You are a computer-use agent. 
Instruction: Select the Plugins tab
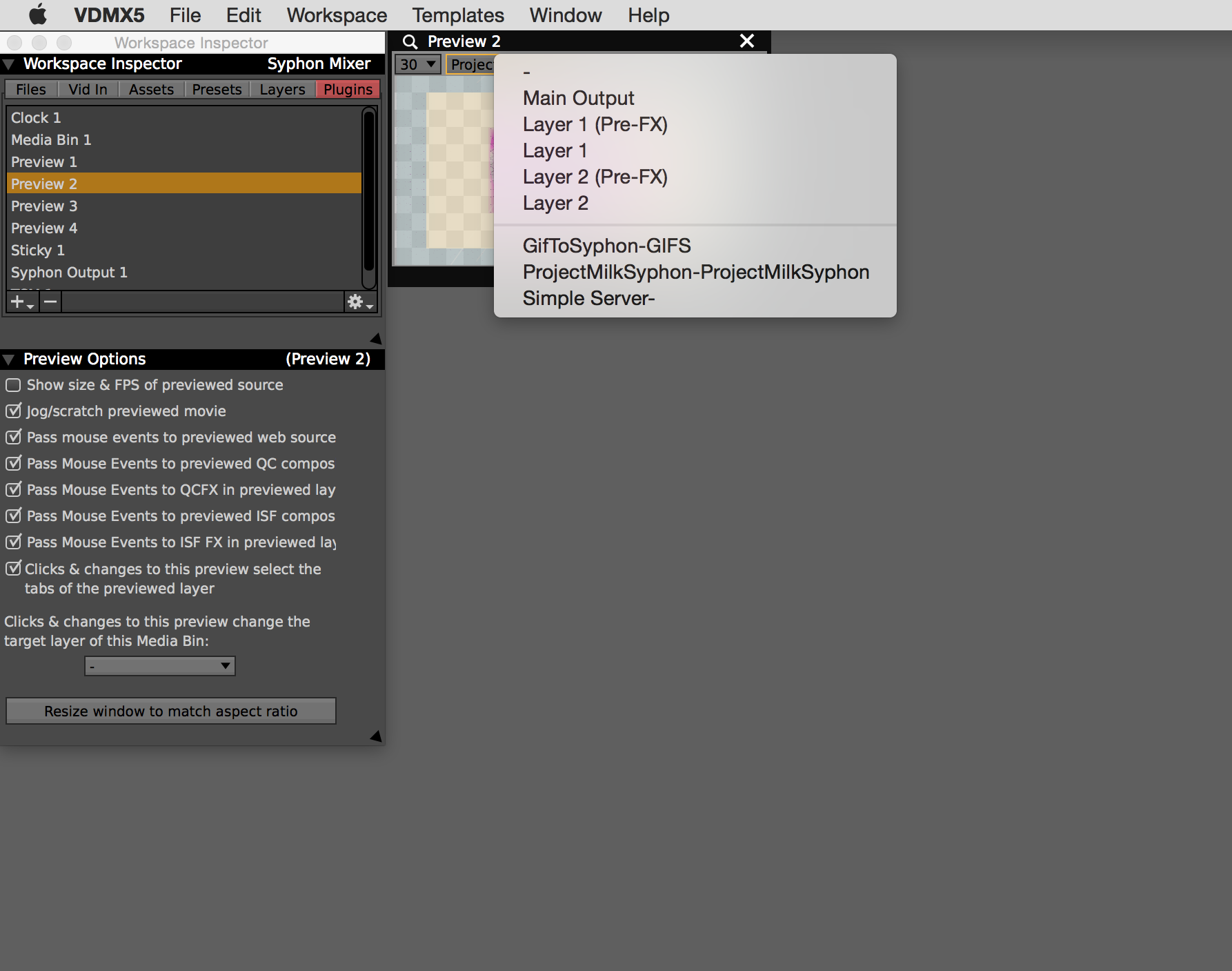pyautogui.click(x=348, y=89)
